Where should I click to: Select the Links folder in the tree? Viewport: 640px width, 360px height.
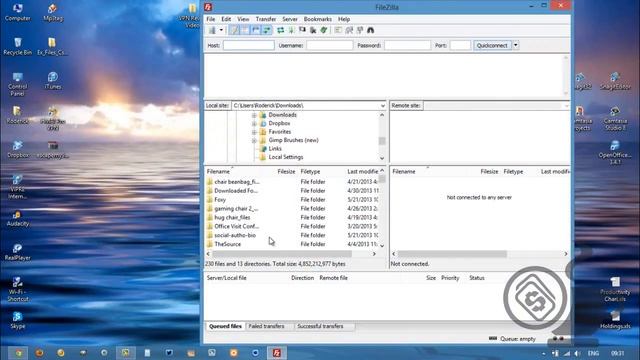click(275, 149)
